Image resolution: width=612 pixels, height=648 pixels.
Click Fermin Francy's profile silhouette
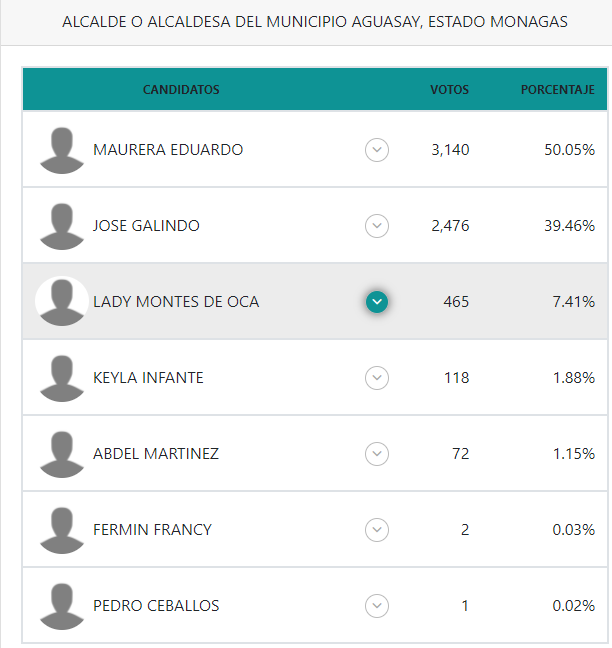pyautogui.click(x=62, y=530)
